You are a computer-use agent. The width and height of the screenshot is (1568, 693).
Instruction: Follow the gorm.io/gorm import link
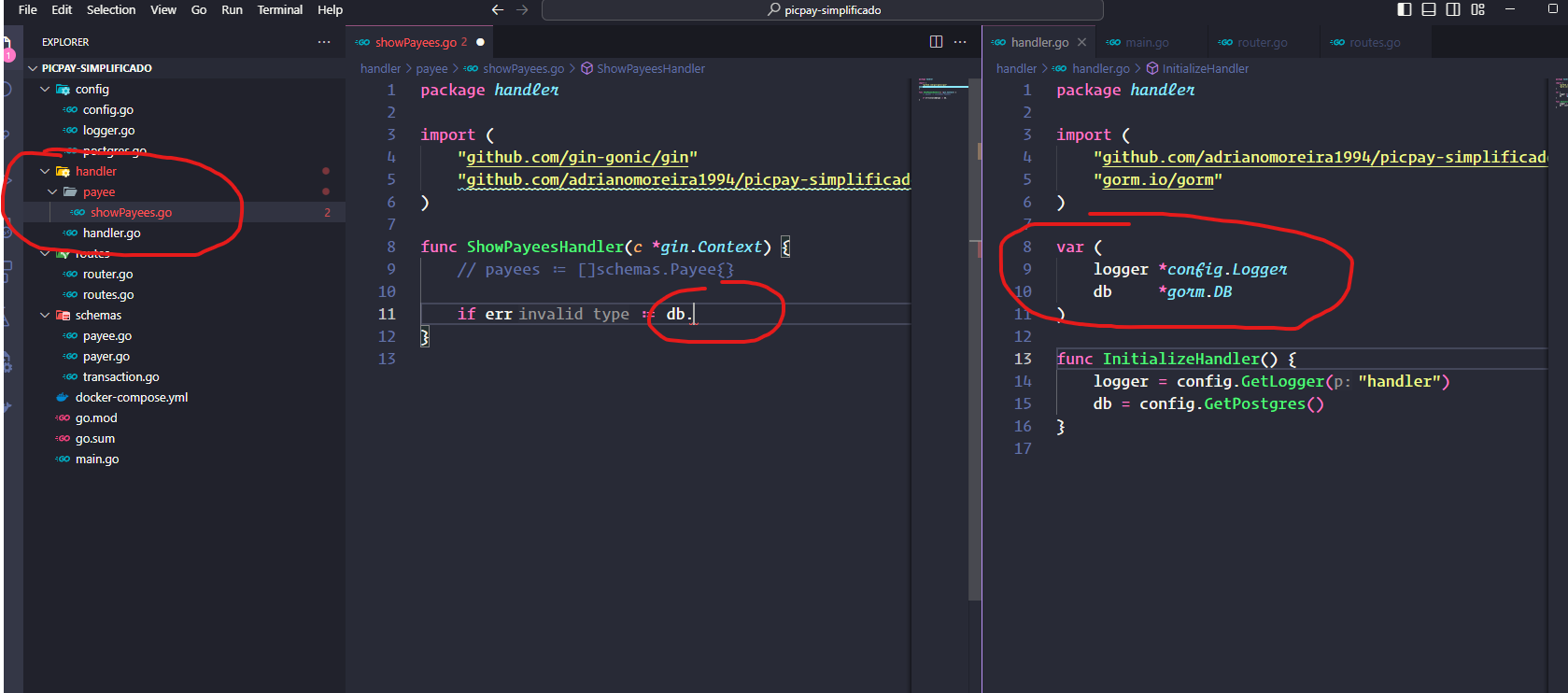(1158, 179)
